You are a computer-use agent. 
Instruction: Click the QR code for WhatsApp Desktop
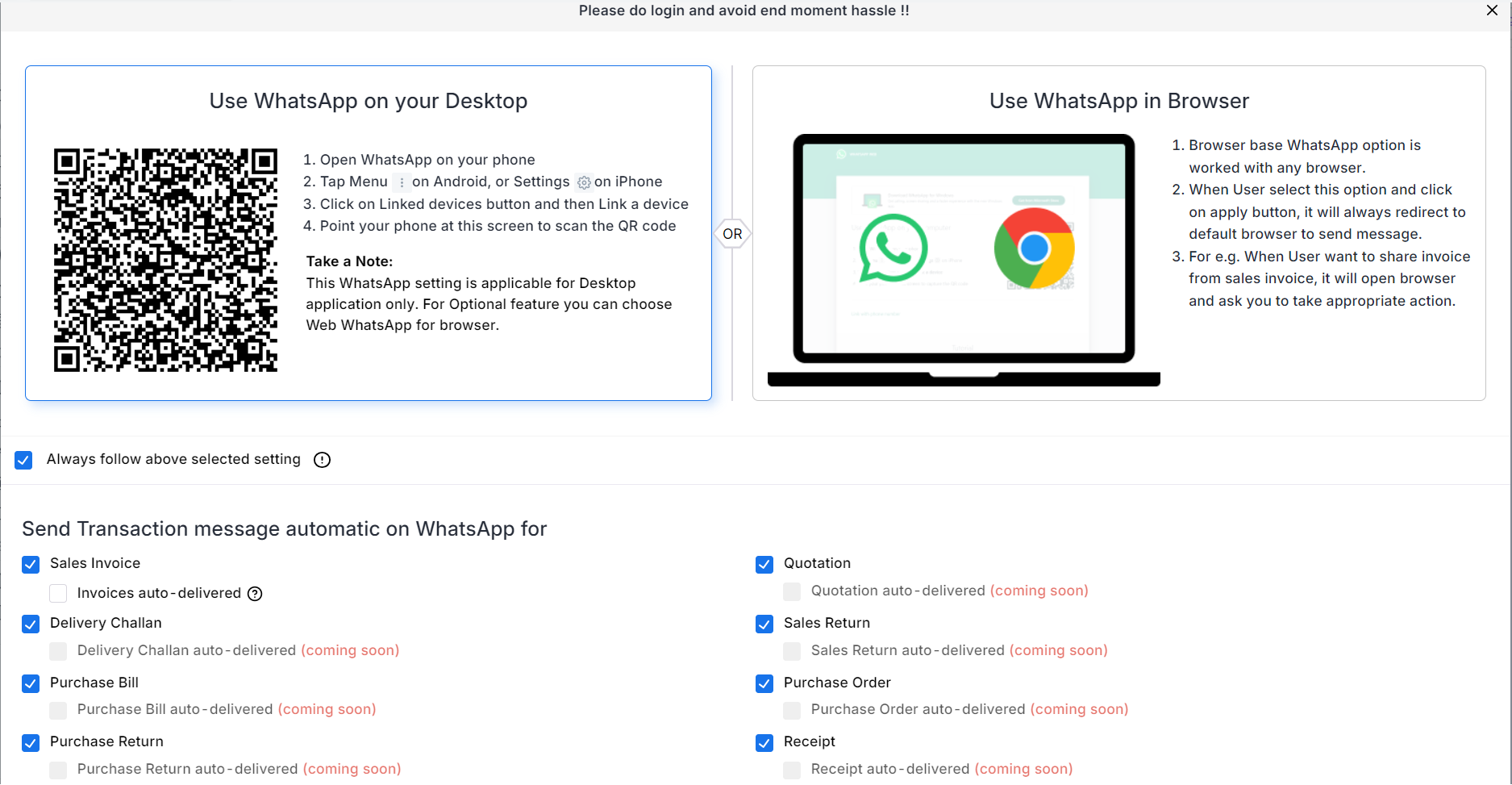coord(165,260)
